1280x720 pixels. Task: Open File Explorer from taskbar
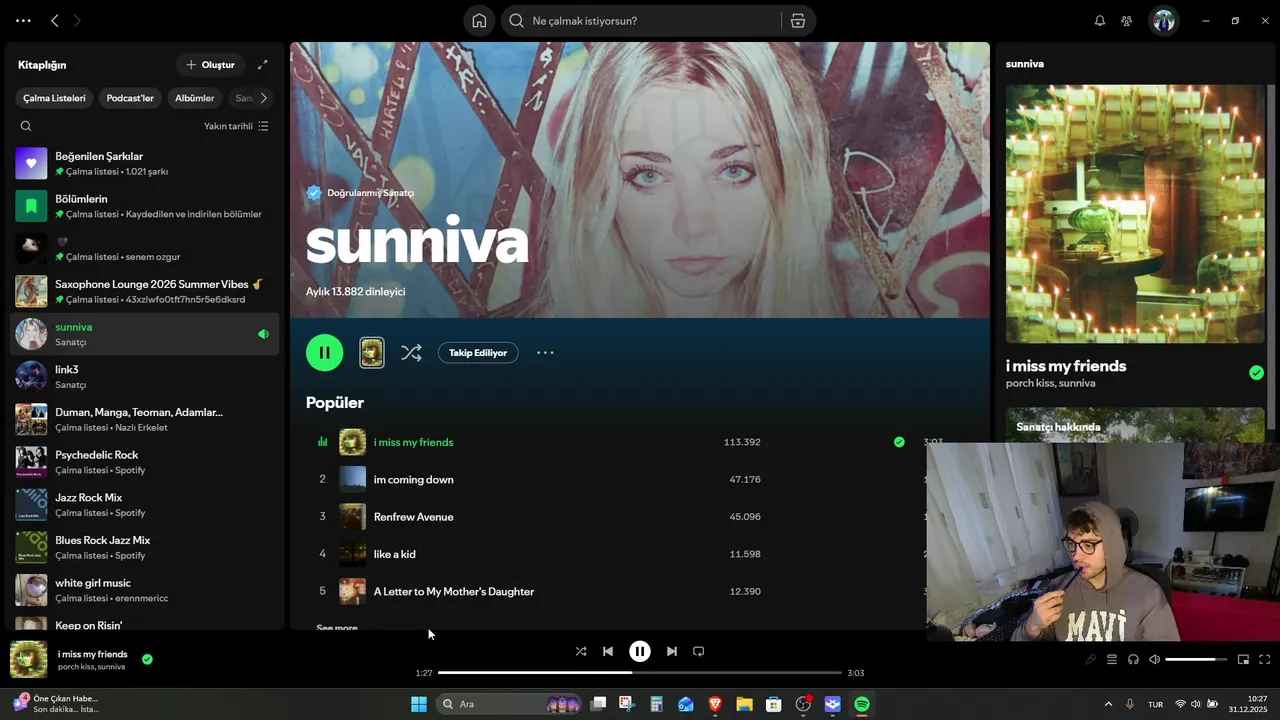click(x=744, y=704)
